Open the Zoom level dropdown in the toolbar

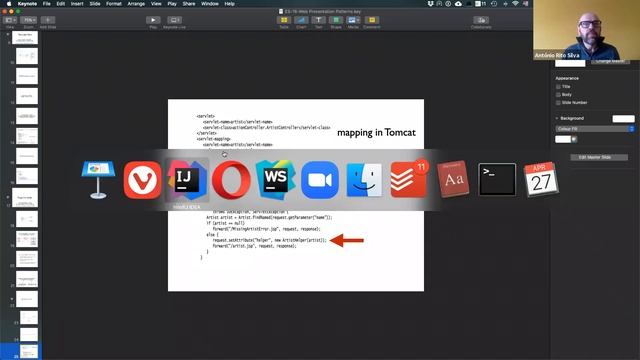[28, 20]
